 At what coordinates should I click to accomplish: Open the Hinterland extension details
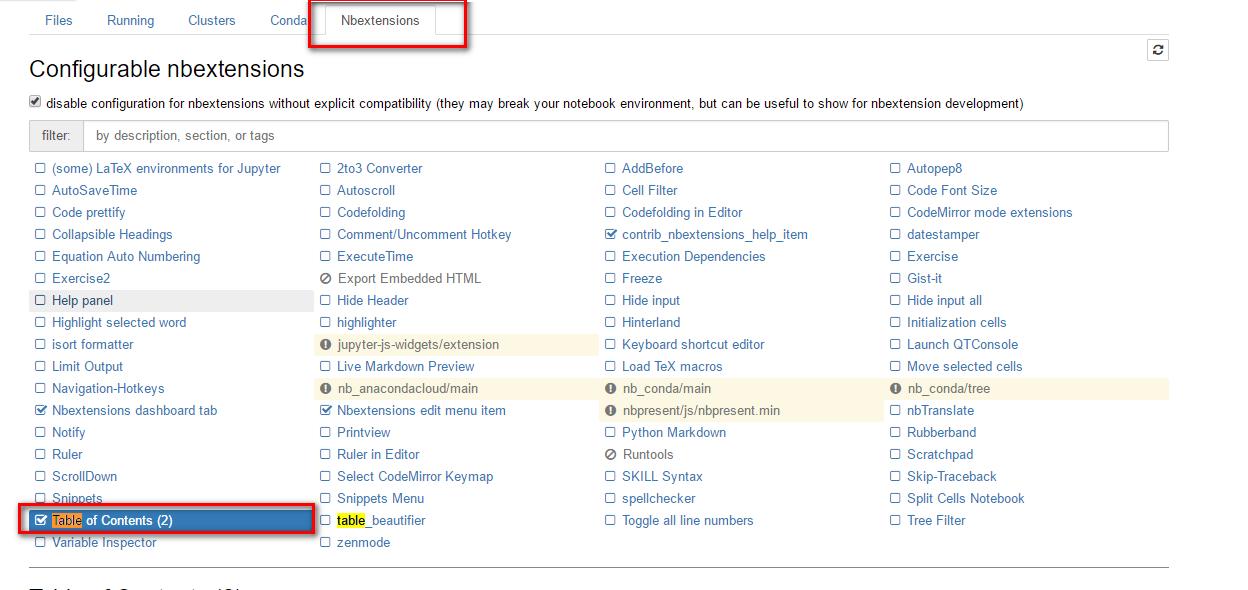click(651, 323)
